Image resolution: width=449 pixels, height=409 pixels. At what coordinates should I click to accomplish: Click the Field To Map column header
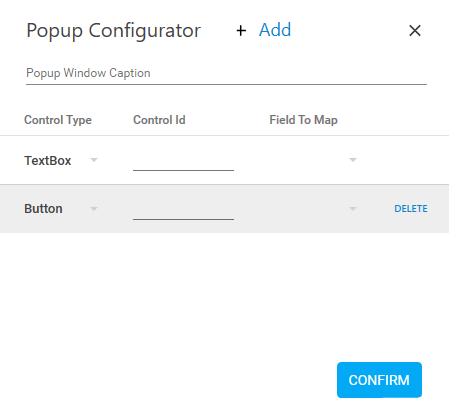304,120
